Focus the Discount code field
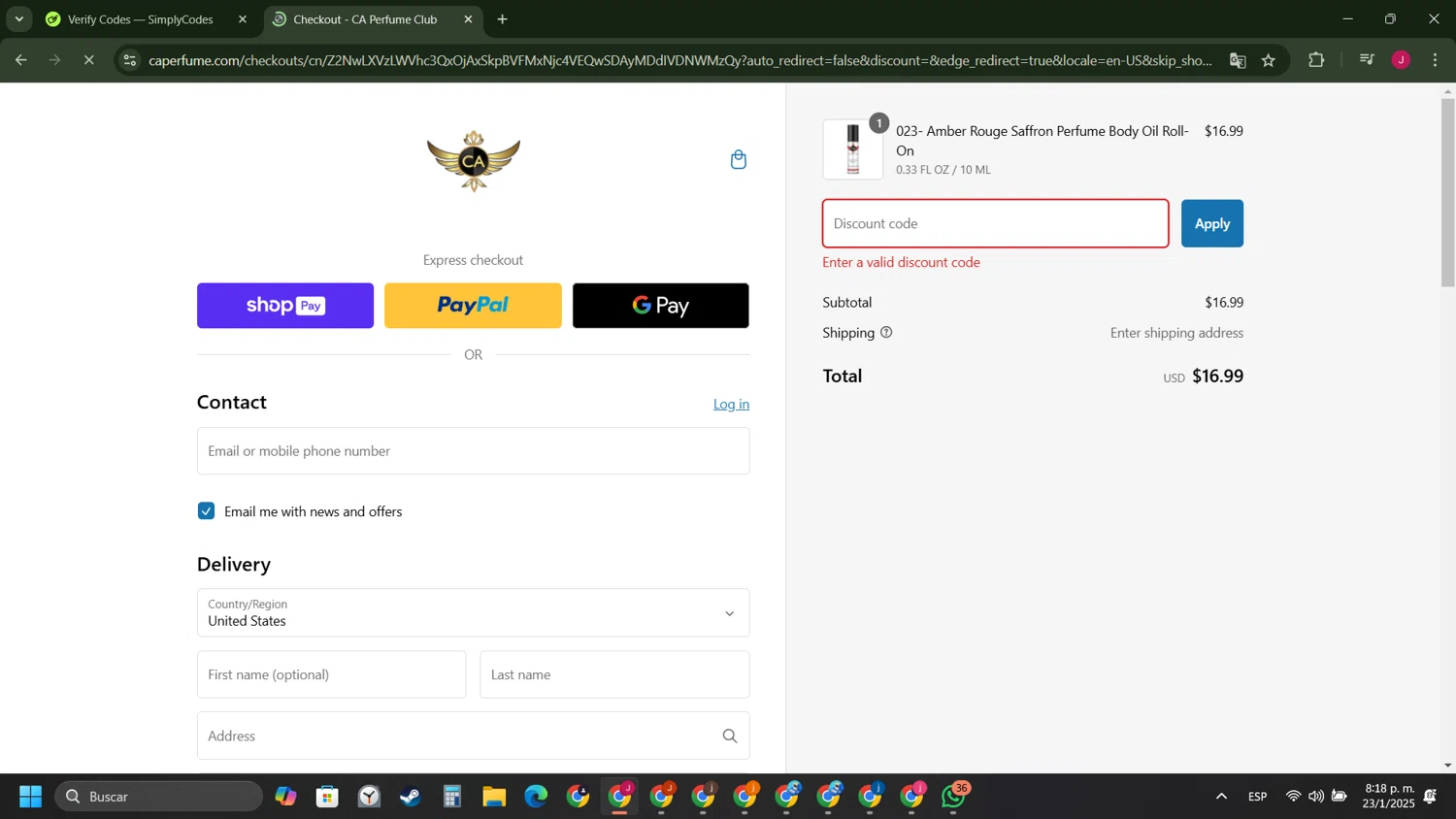The width and height of the screenshot is (1456, 819). [996, 223]
